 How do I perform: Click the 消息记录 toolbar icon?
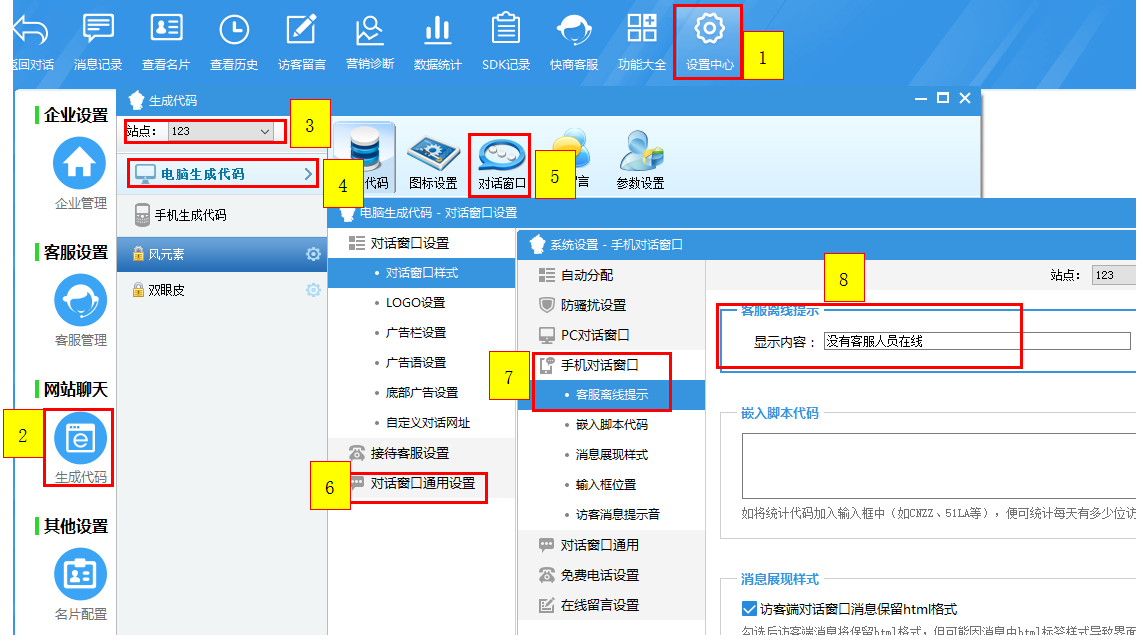click(98, 31)
